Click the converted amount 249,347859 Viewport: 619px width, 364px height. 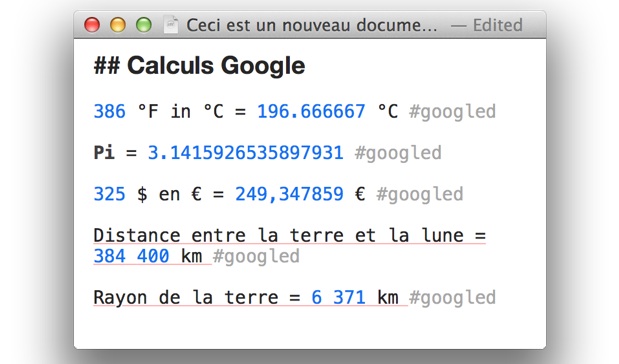[x=289, y=194]
